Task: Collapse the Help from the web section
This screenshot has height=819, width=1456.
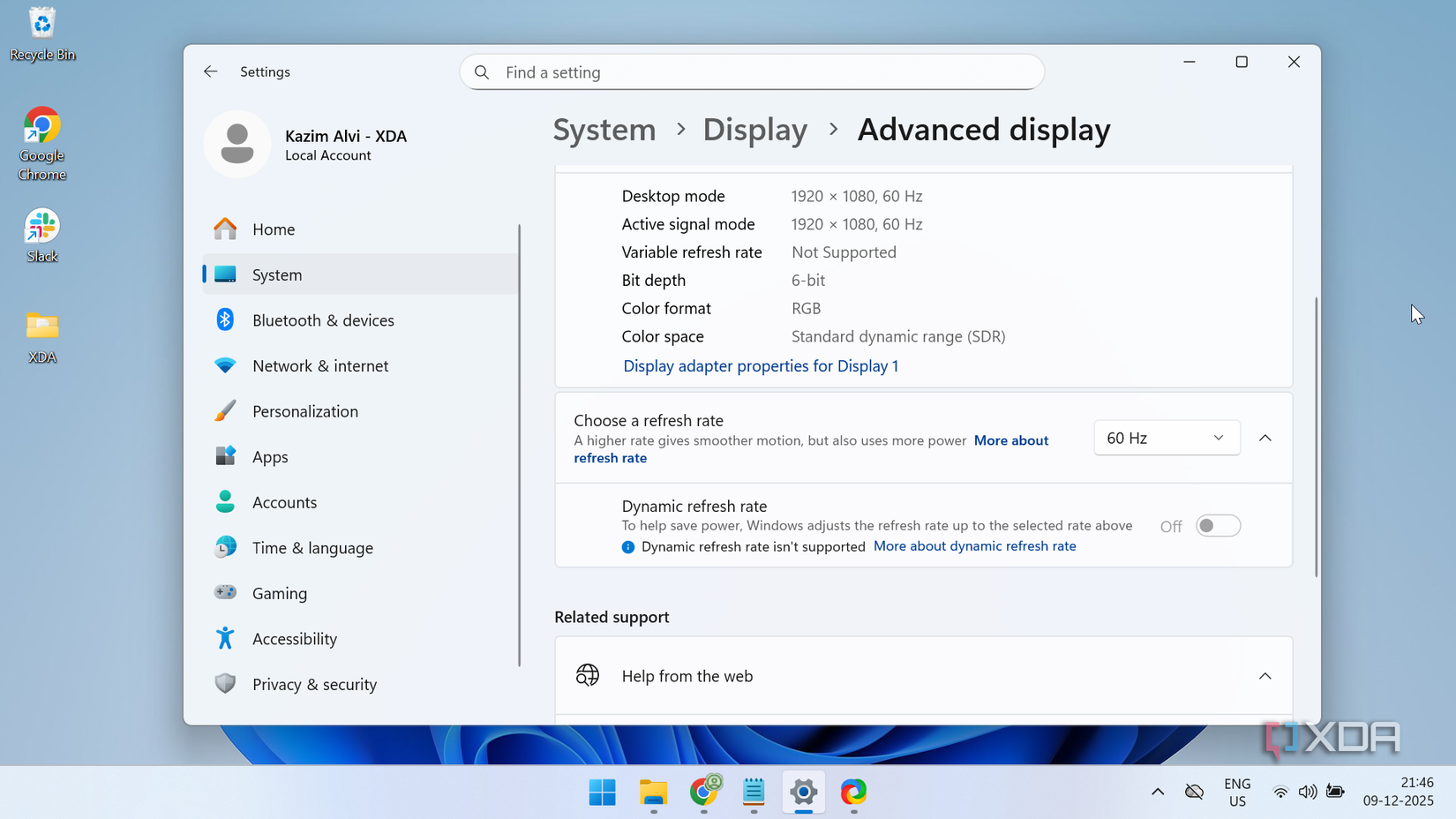Action: [x=1265, y=675]
